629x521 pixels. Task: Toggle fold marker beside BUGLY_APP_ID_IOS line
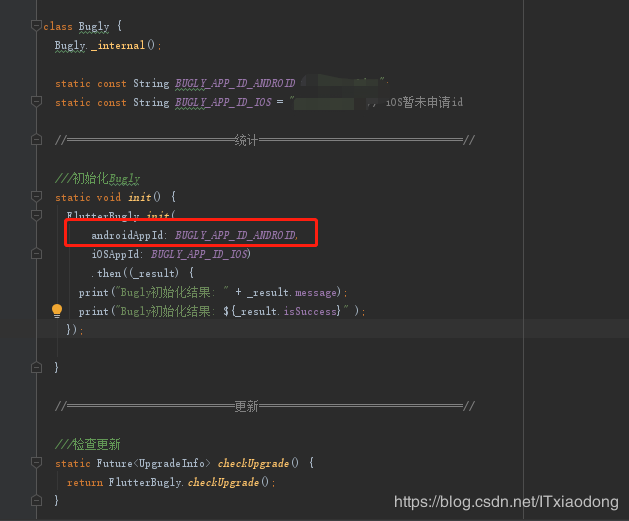(36, 102)
